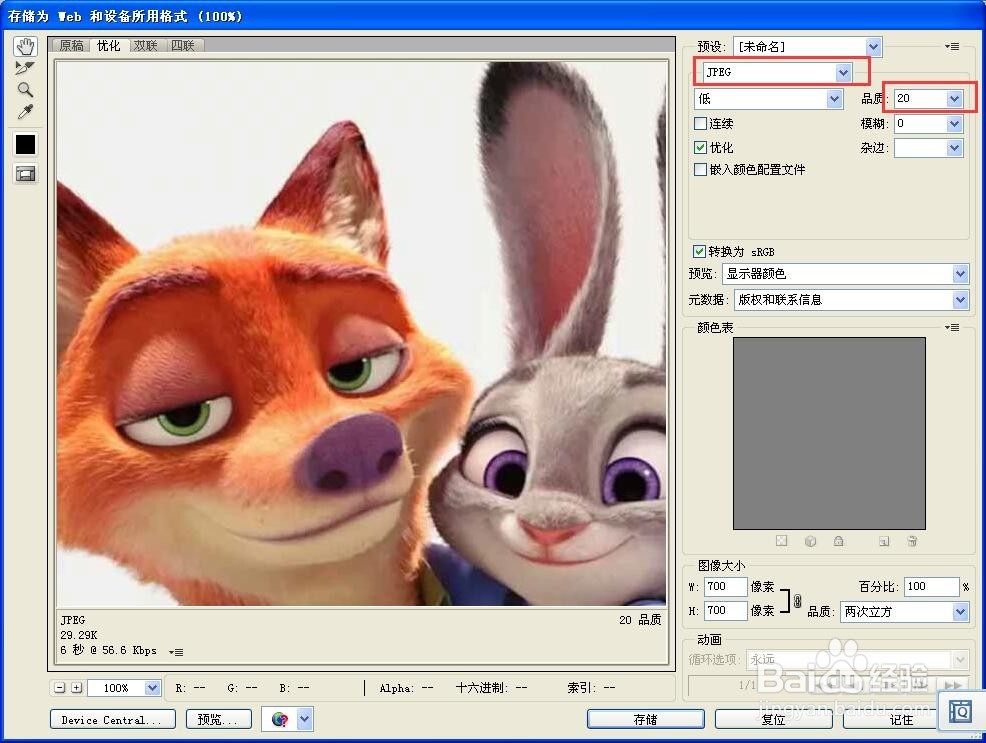
Task: Switch to the 双联 tab
Action: (145, 46)
